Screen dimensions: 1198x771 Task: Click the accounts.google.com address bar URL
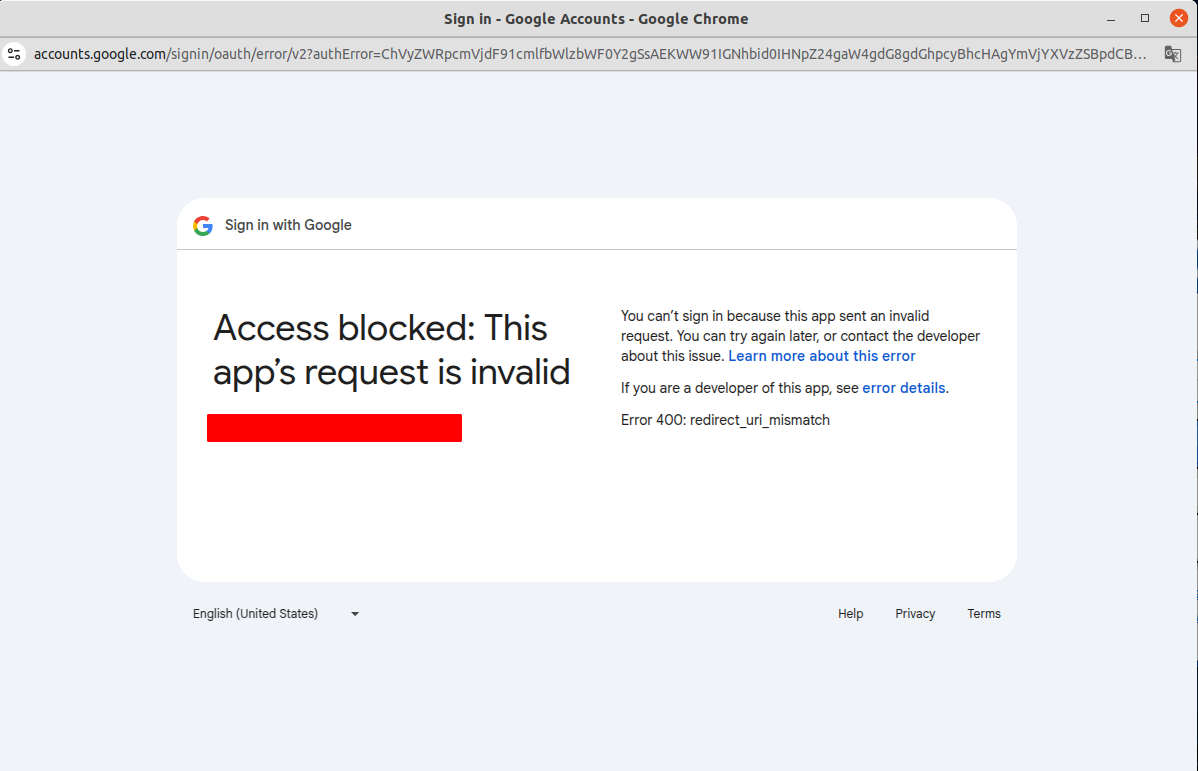coord(589,54)
